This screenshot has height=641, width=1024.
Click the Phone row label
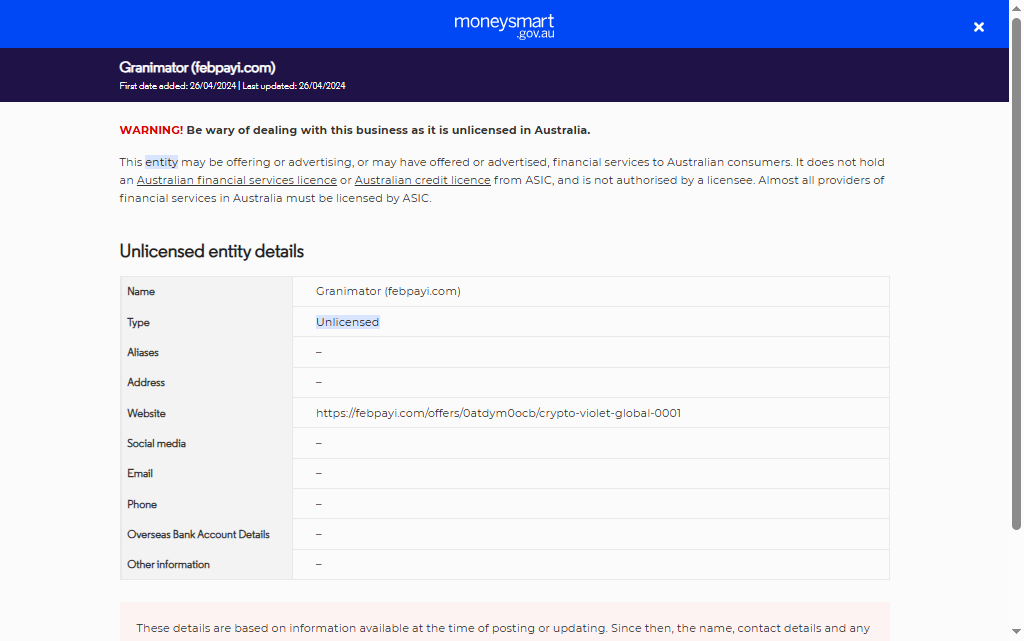click(x=142, y=505)
